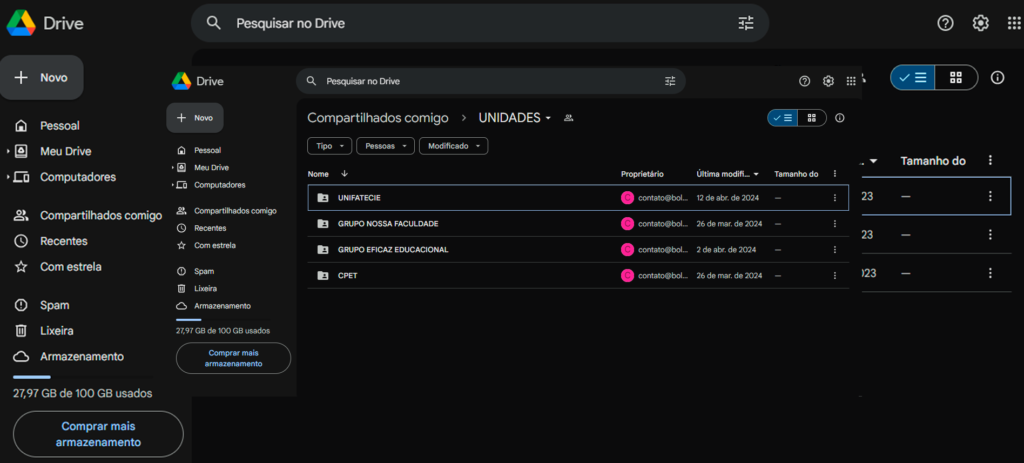Open the help icon in the front window
Image resolution: width=1024 pixels, height=463 pixels.
point(805,81)
